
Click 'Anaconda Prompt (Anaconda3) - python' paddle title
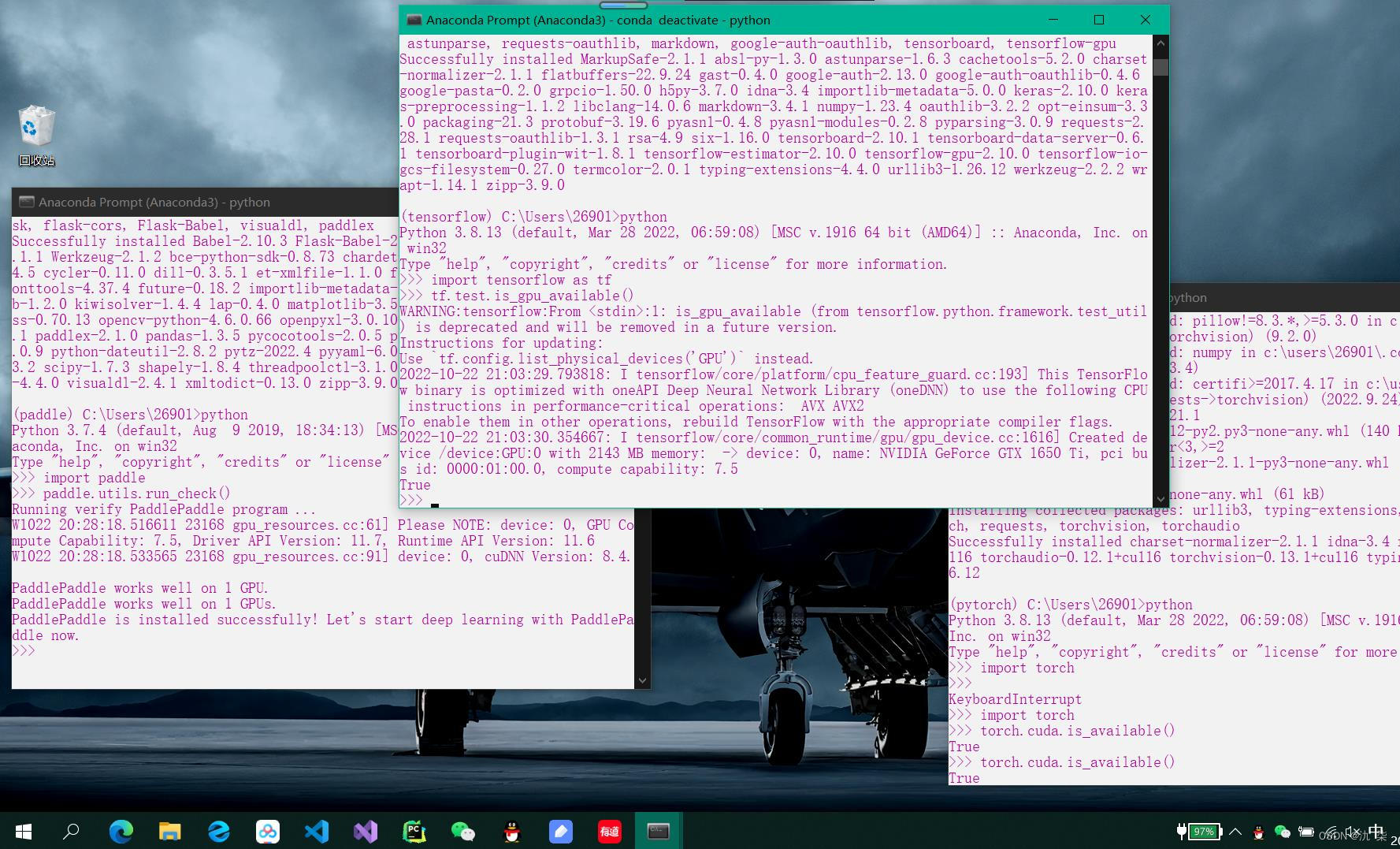154,202
